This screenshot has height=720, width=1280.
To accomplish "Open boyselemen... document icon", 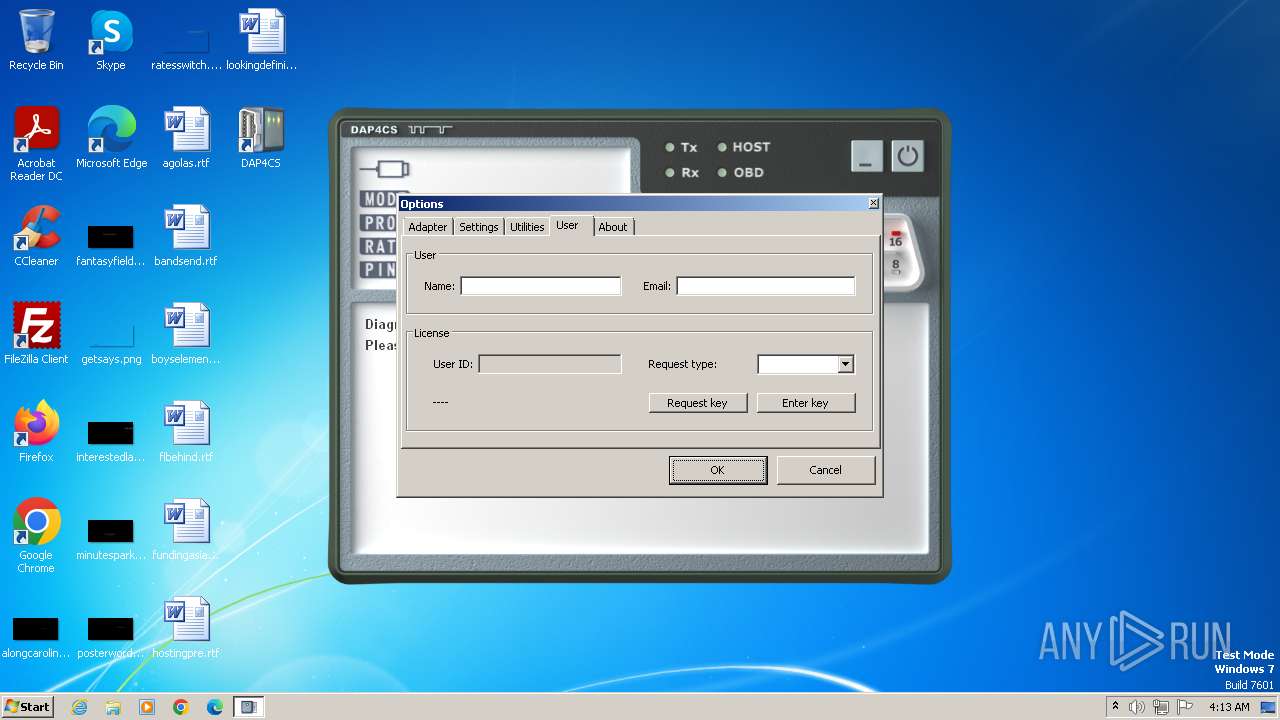I will (x=186, y=334).
